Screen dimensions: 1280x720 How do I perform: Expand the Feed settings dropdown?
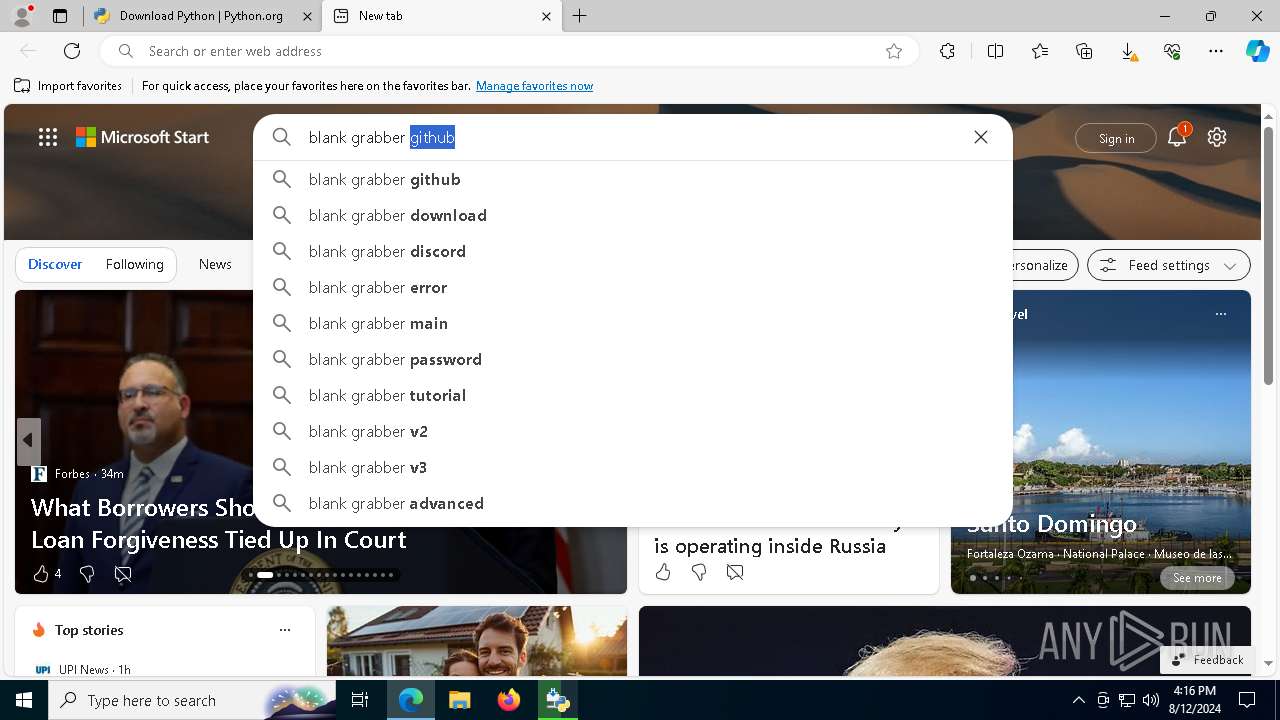pyautogui.click(x=1168, y=265)
